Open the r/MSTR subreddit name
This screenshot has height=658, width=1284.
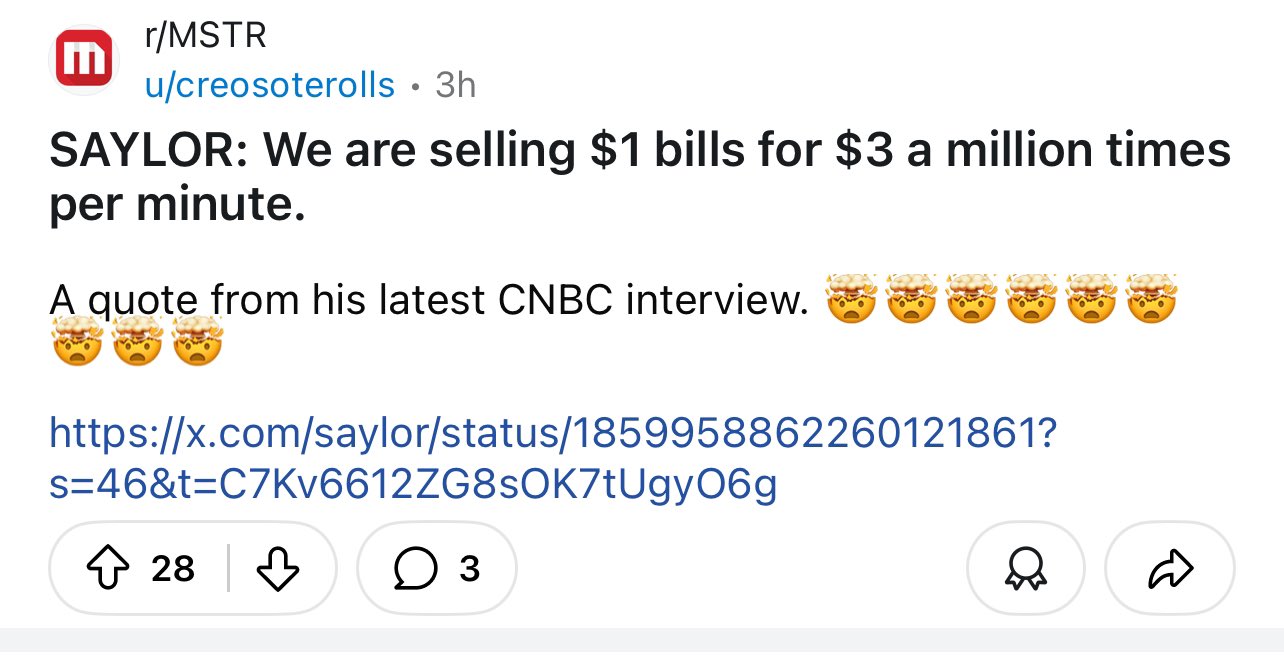206,36
